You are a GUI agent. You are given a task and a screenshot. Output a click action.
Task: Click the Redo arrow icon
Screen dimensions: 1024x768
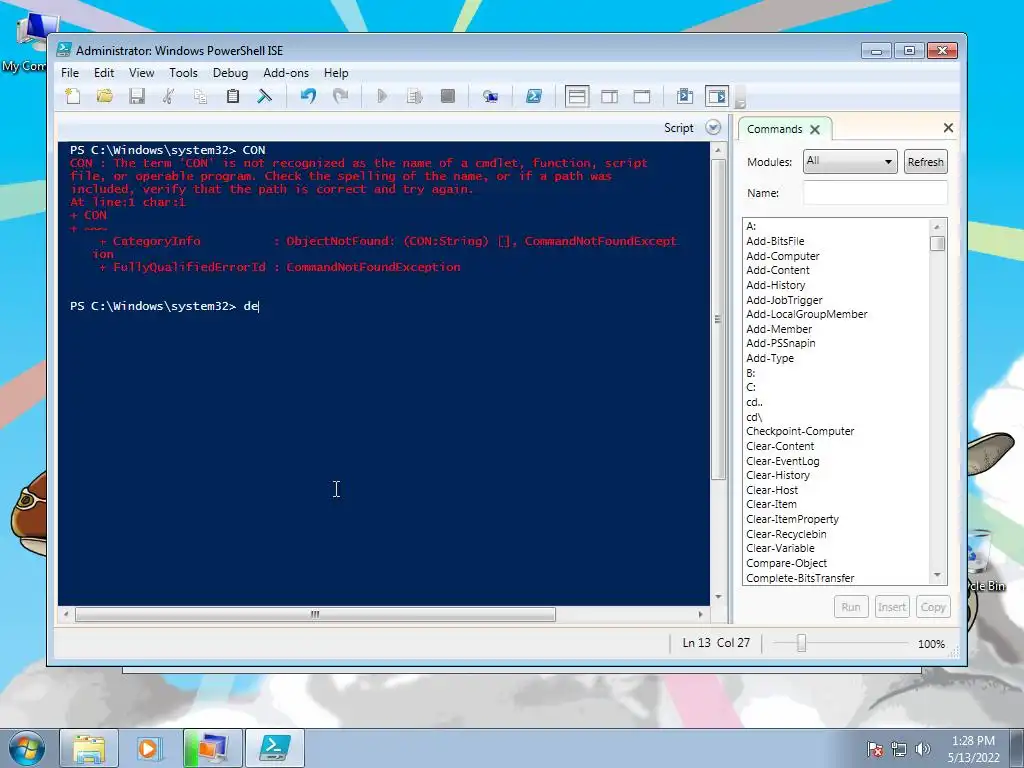pos(340,97)
